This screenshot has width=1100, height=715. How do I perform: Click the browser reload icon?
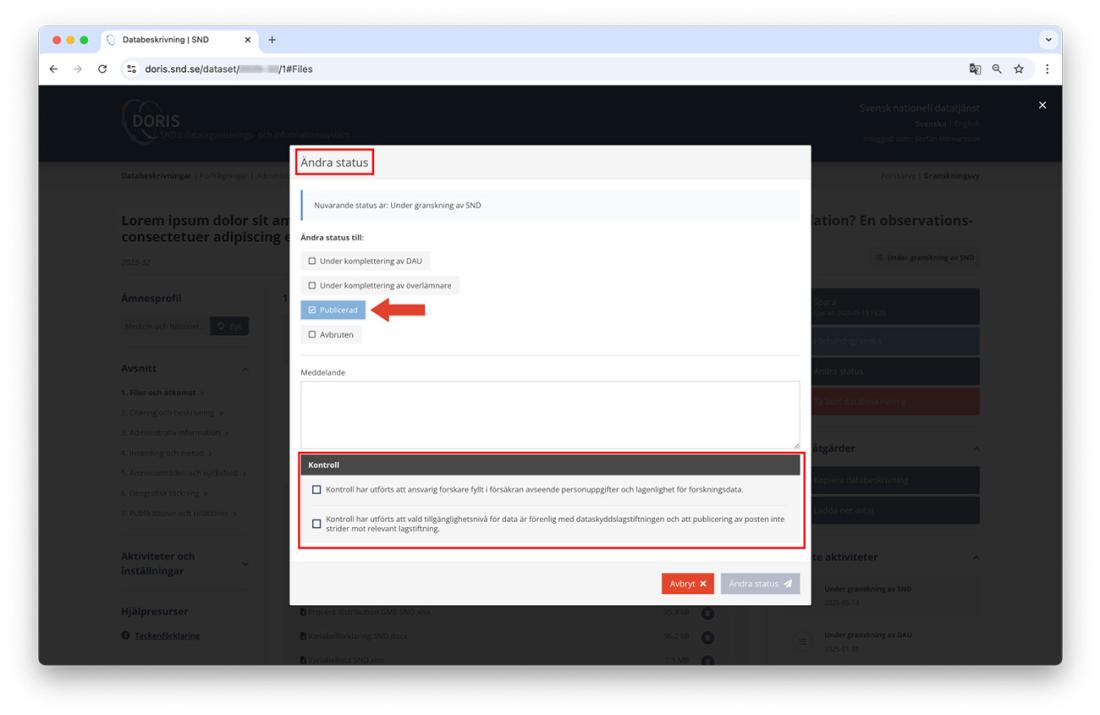(102, 69)
